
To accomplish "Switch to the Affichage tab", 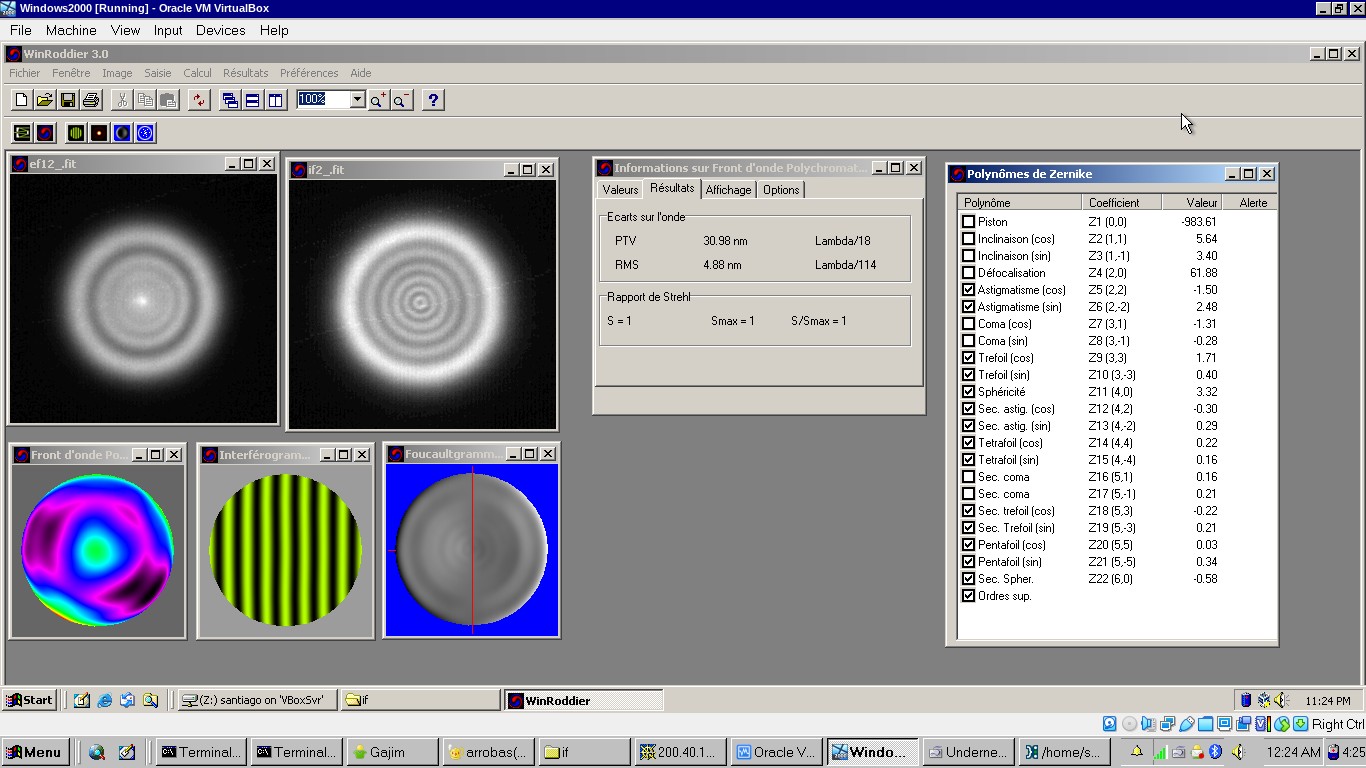I will pos(728,190).
